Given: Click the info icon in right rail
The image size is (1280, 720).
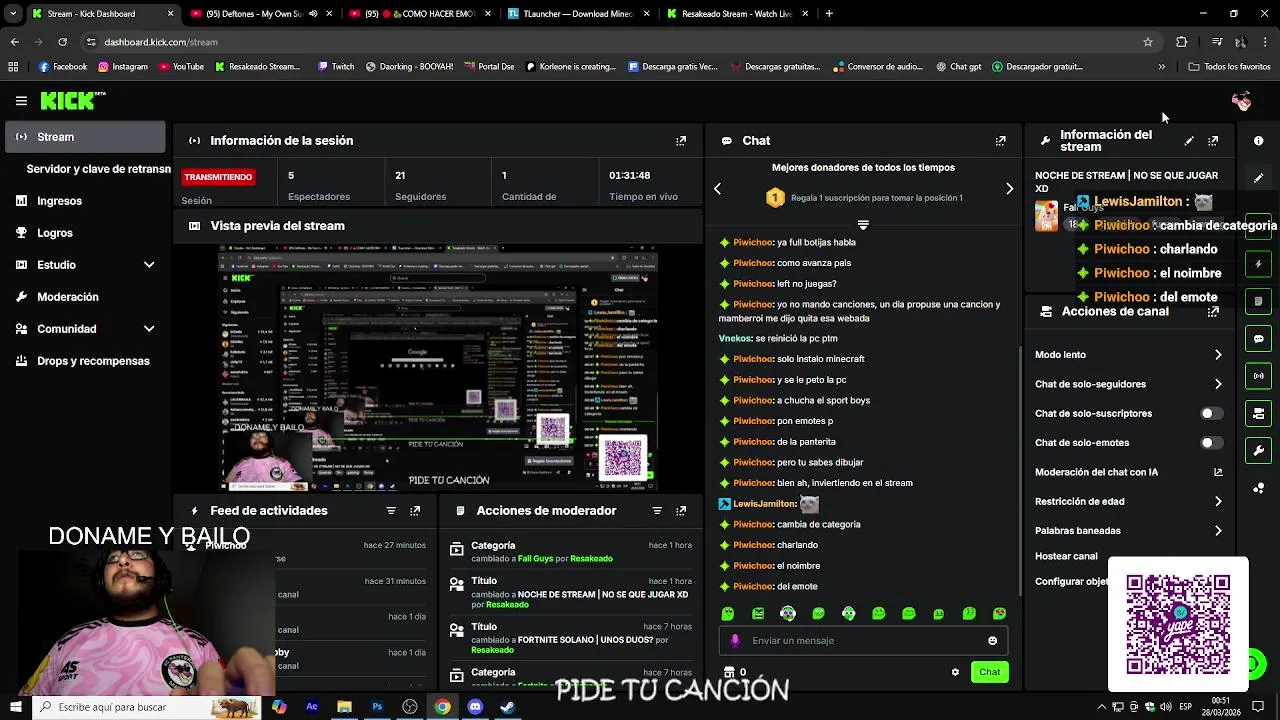Looking at the screenshot, I should click(x=1259, y=141).
